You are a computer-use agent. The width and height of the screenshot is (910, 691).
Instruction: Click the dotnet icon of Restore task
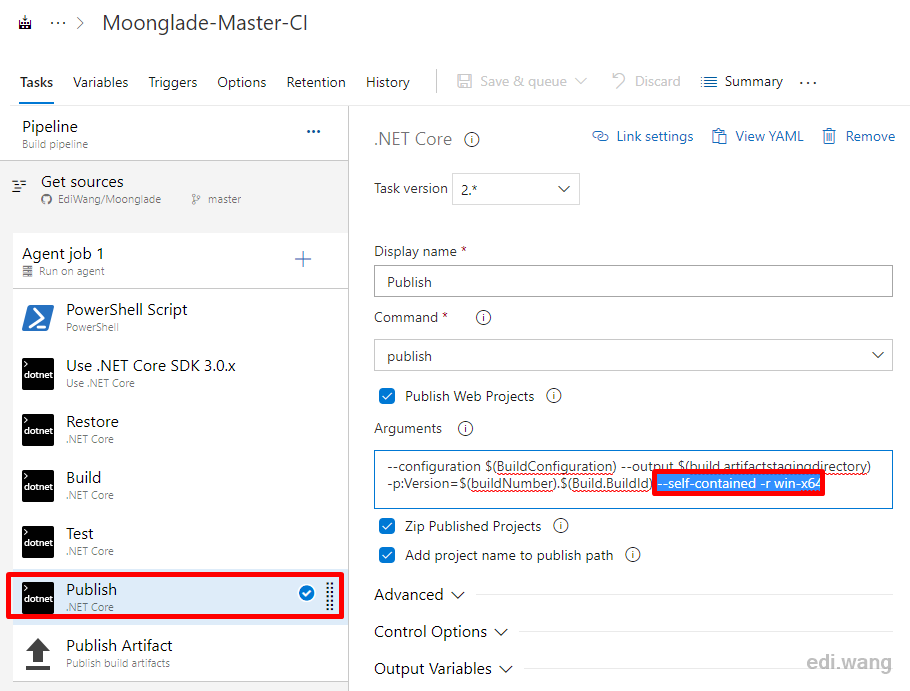[x=38, y=430]
